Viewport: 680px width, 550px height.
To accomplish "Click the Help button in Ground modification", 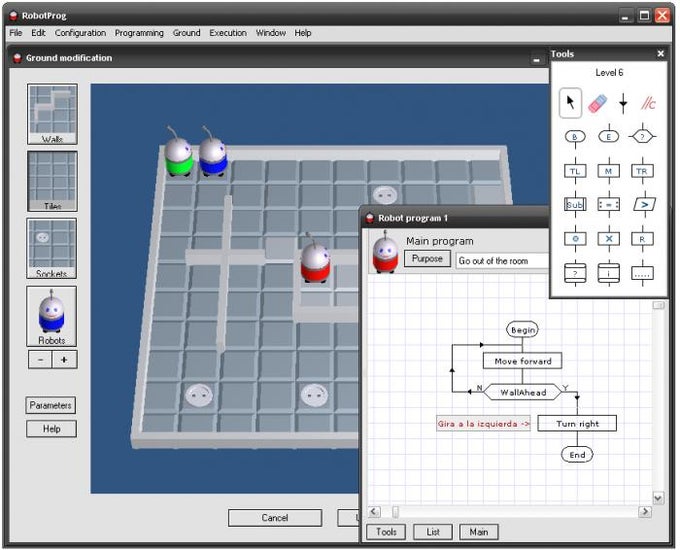I will [x=51, y=429].
